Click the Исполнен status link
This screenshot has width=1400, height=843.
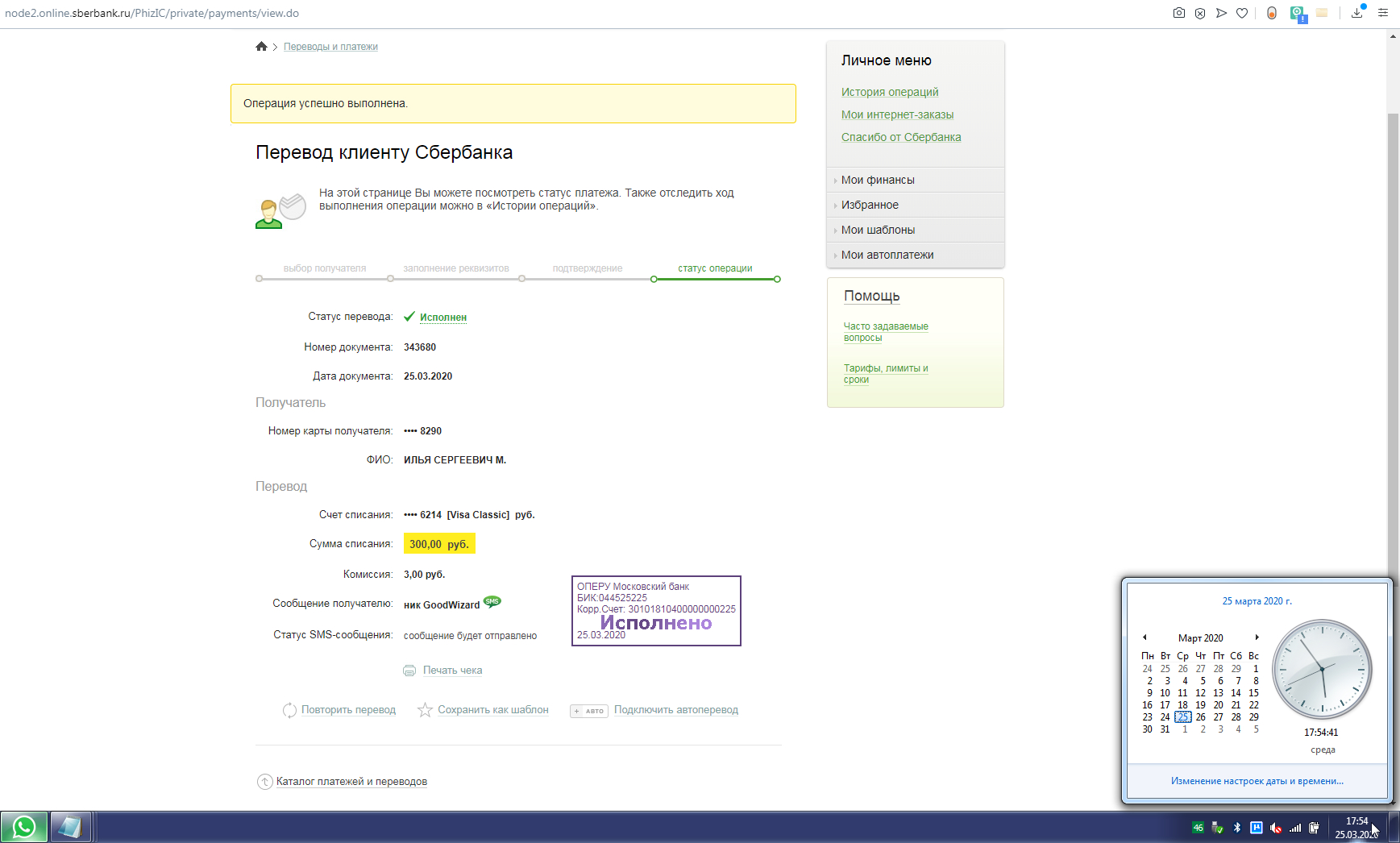(443, 318)
